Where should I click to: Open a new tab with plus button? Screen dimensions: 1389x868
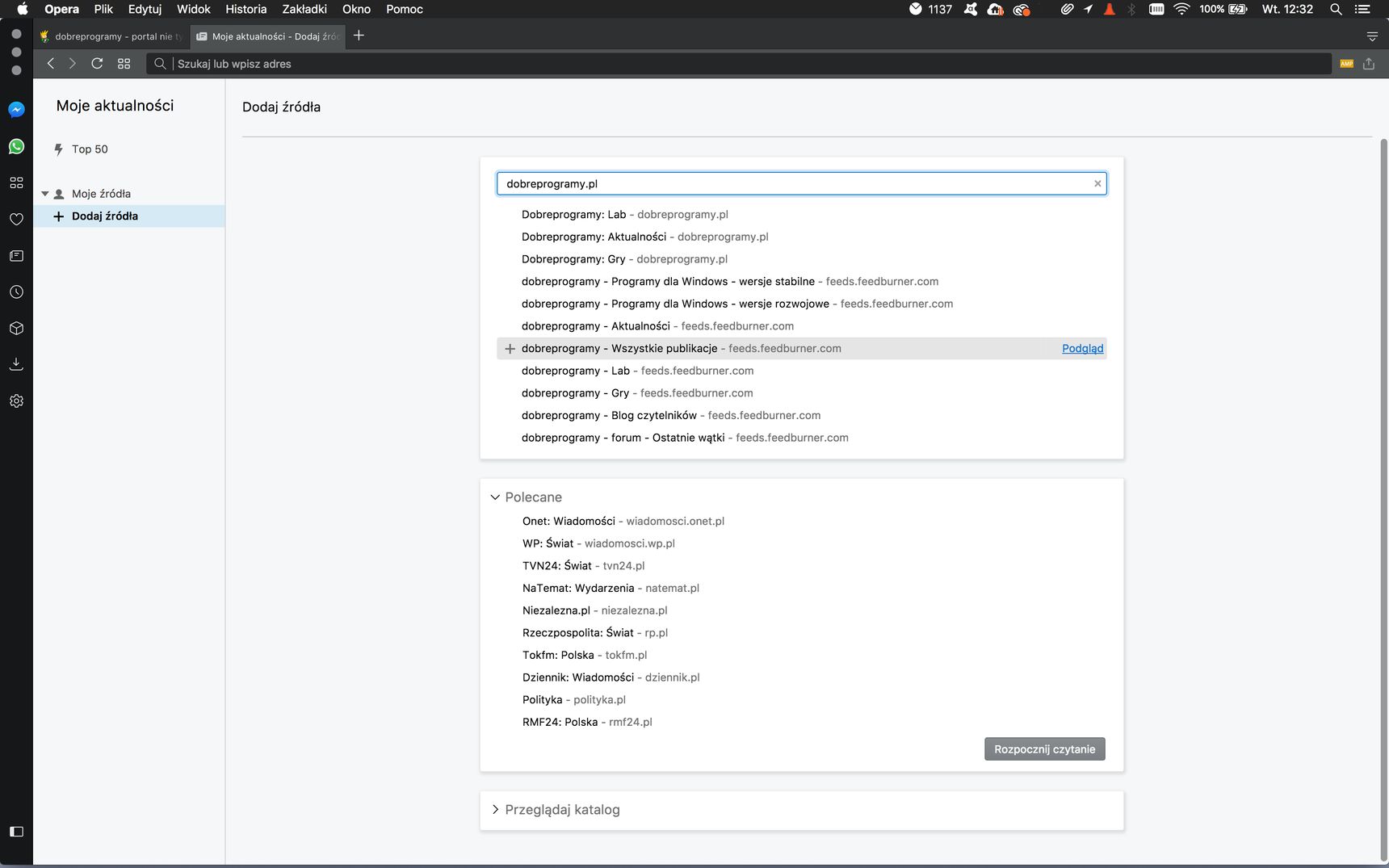[x=359, y=36]
